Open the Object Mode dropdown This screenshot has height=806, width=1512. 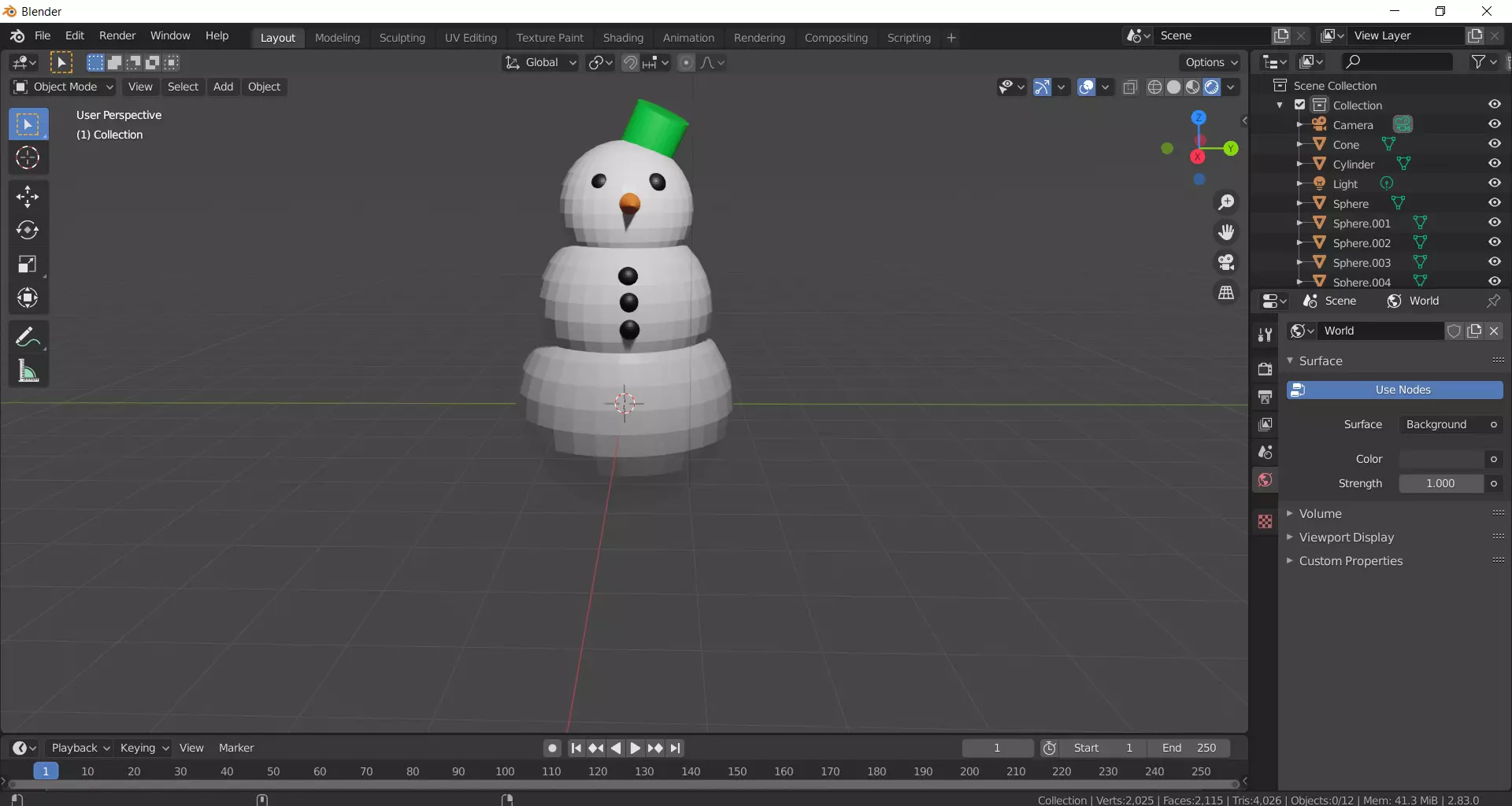point(63,87)
